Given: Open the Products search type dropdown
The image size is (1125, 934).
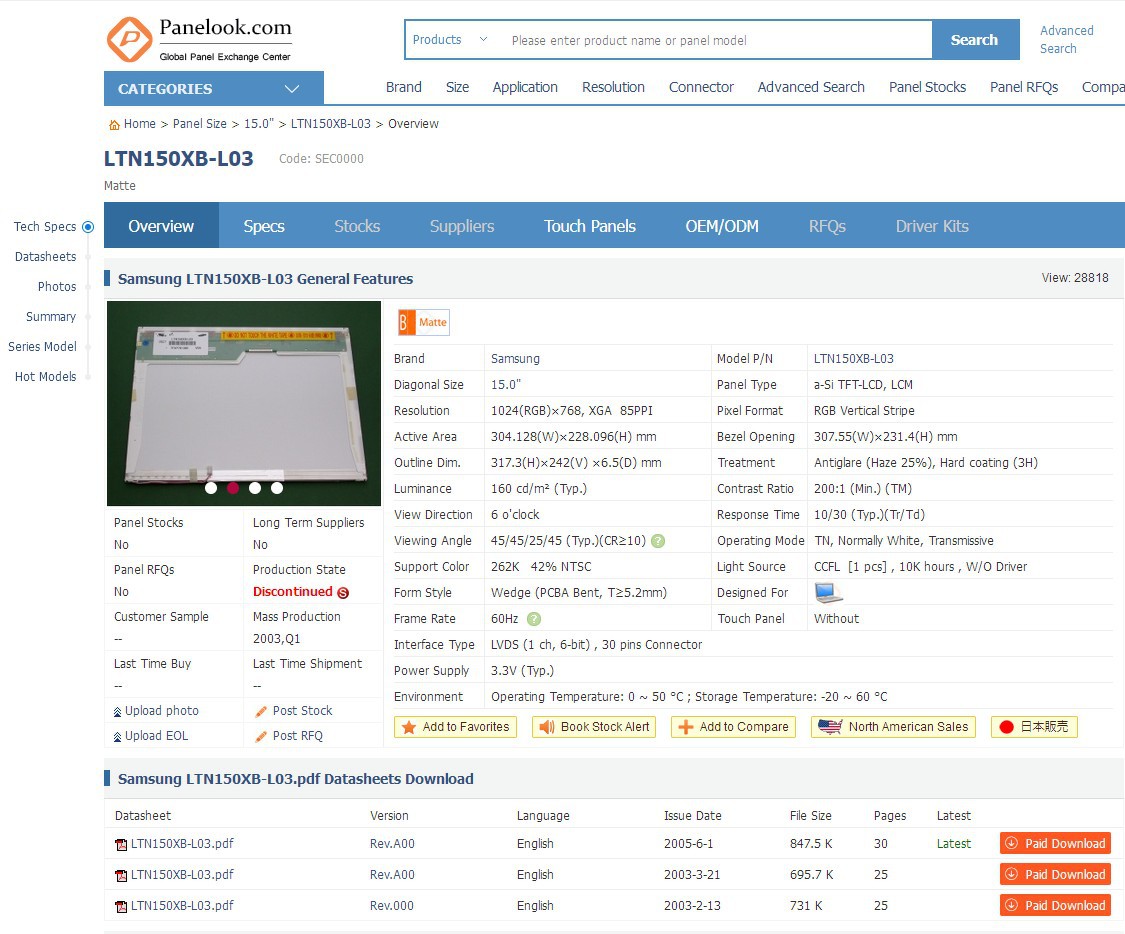Looking at the screenshot, I should [x=450, y=39].
